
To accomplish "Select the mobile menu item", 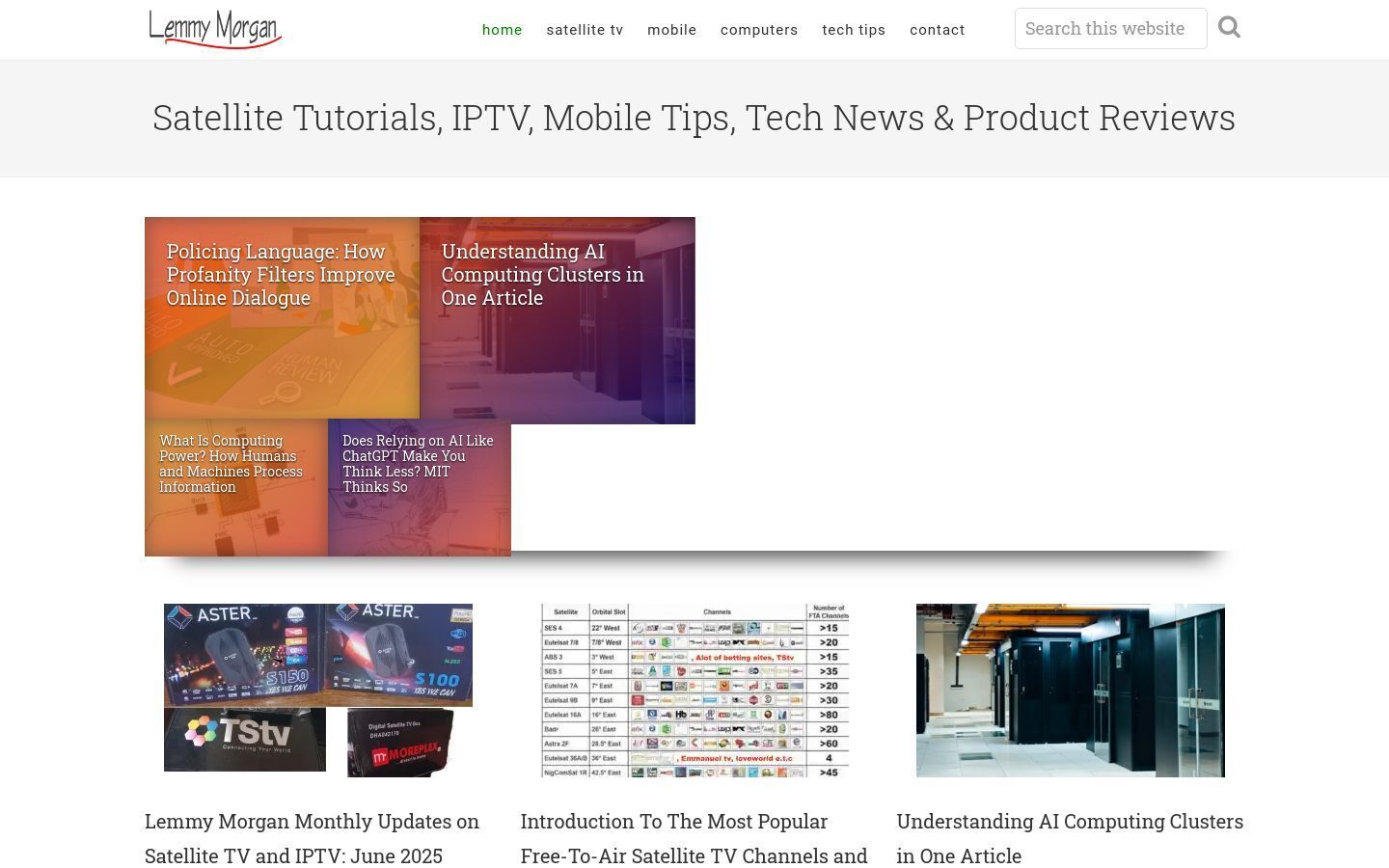I will click(672, 30).
